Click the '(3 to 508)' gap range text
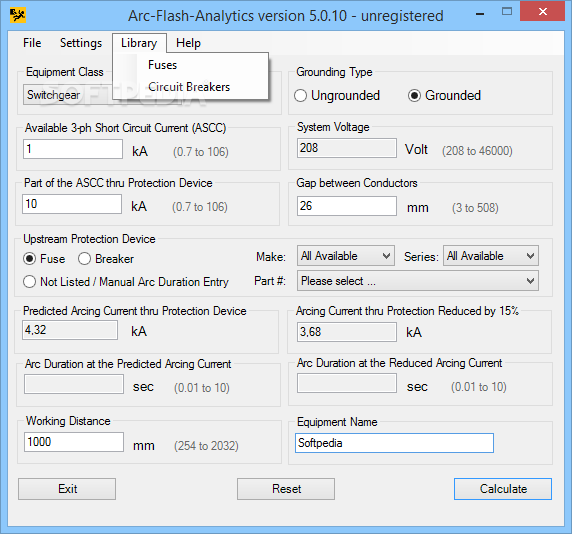The image size is (572, 534). [475, 208]
